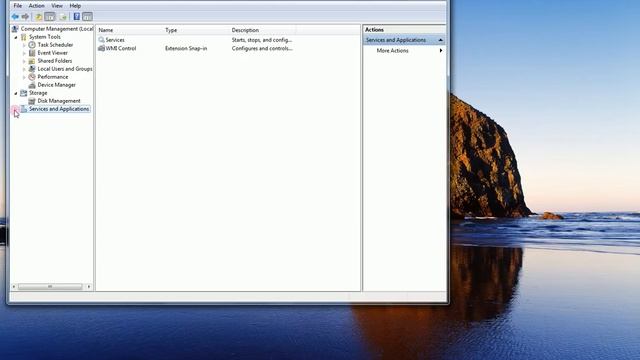Viewport: 640px width, 360px height.
Task: Click the Services magnifier icon in the list
Action: pos(101,40)
